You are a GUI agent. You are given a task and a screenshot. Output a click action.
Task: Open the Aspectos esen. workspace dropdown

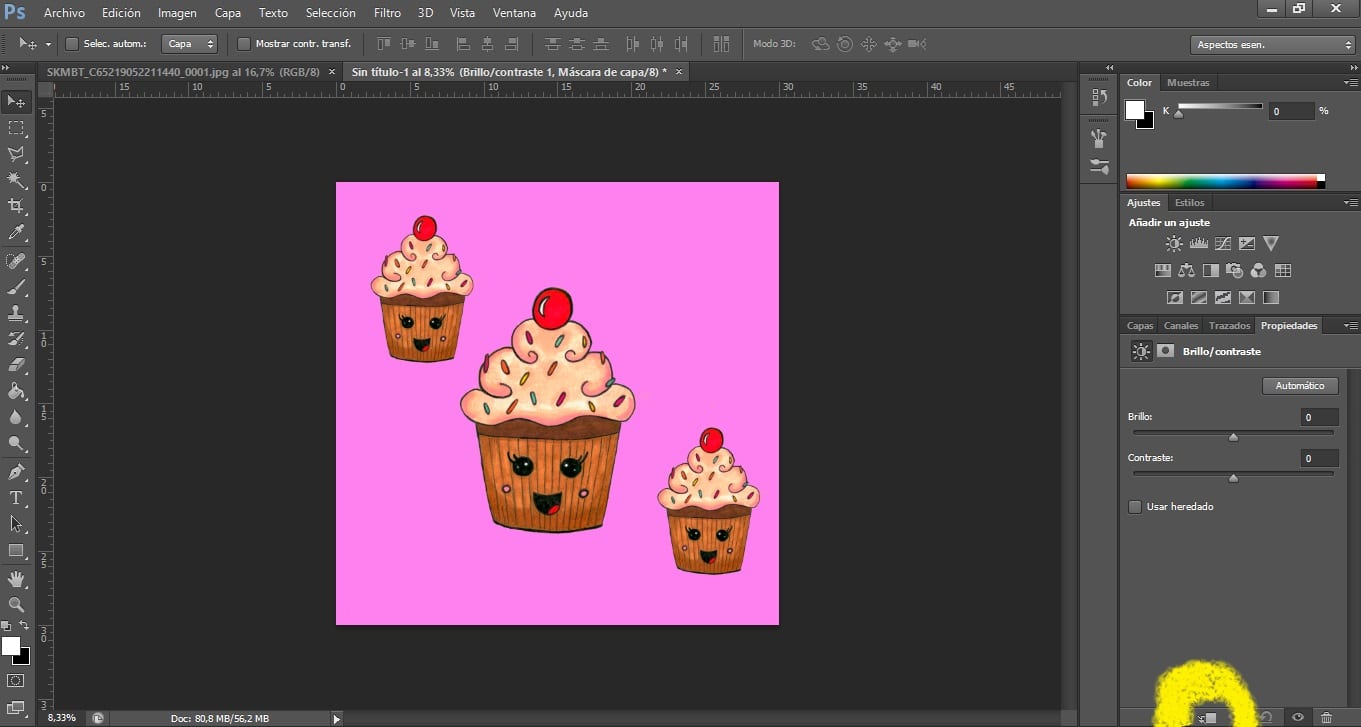[1274, 44]
